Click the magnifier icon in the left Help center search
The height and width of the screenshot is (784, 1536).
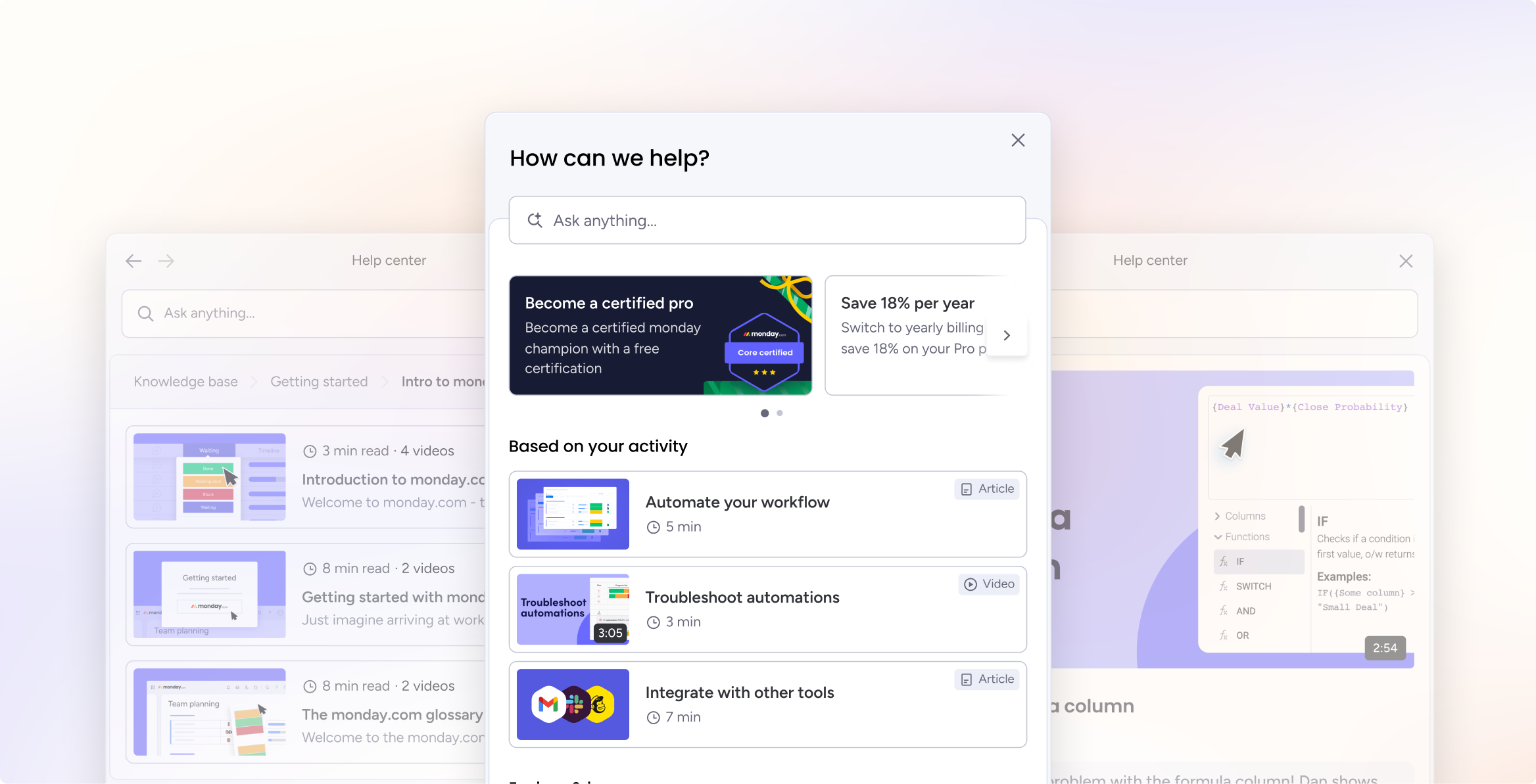point(145,313)
